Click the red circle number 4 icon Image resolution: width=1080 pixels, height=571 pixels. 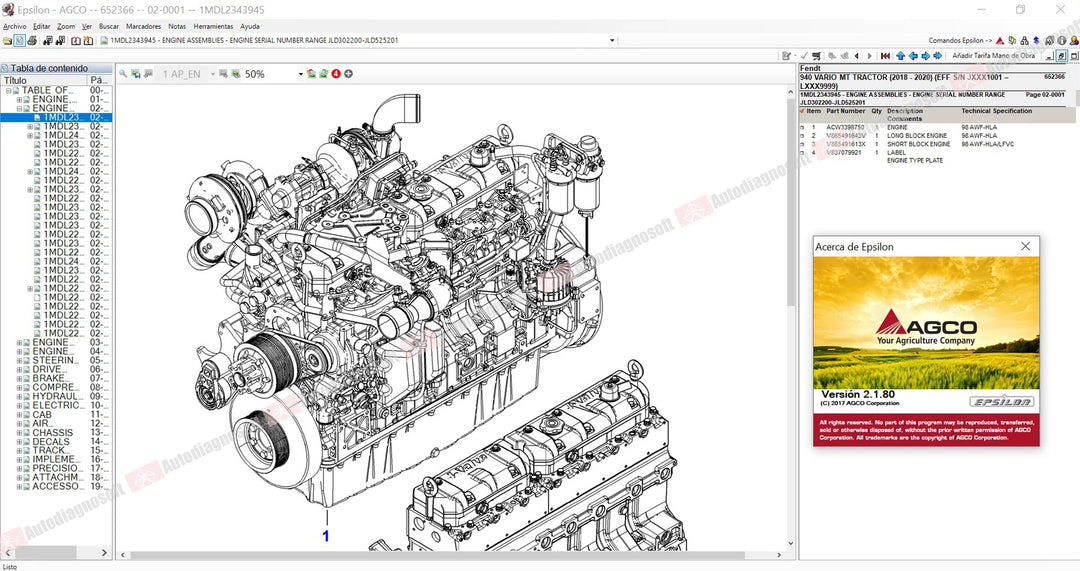pos(336,74)
